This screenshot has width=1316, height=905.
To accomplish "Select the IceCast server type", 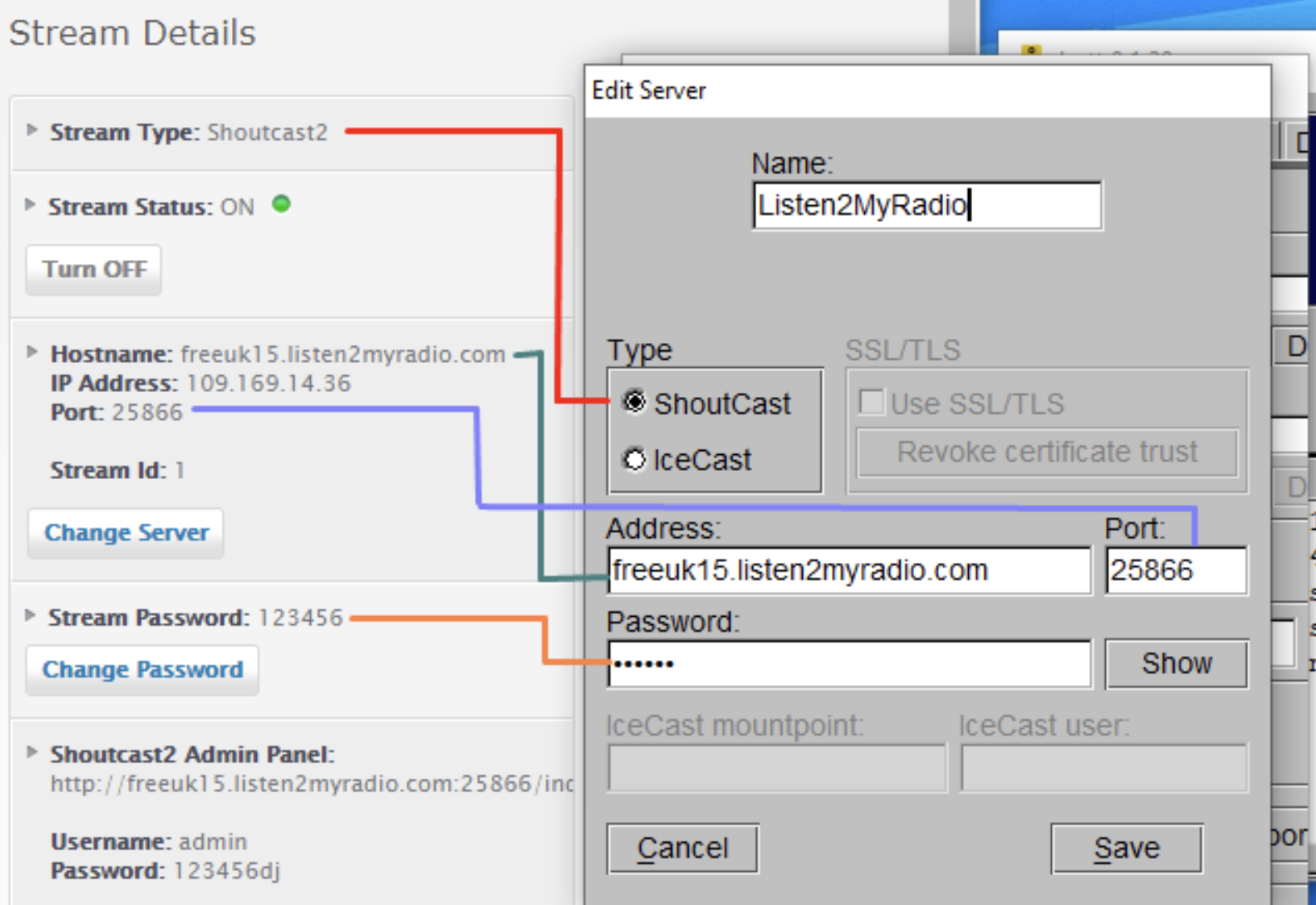I will (635, 460).
